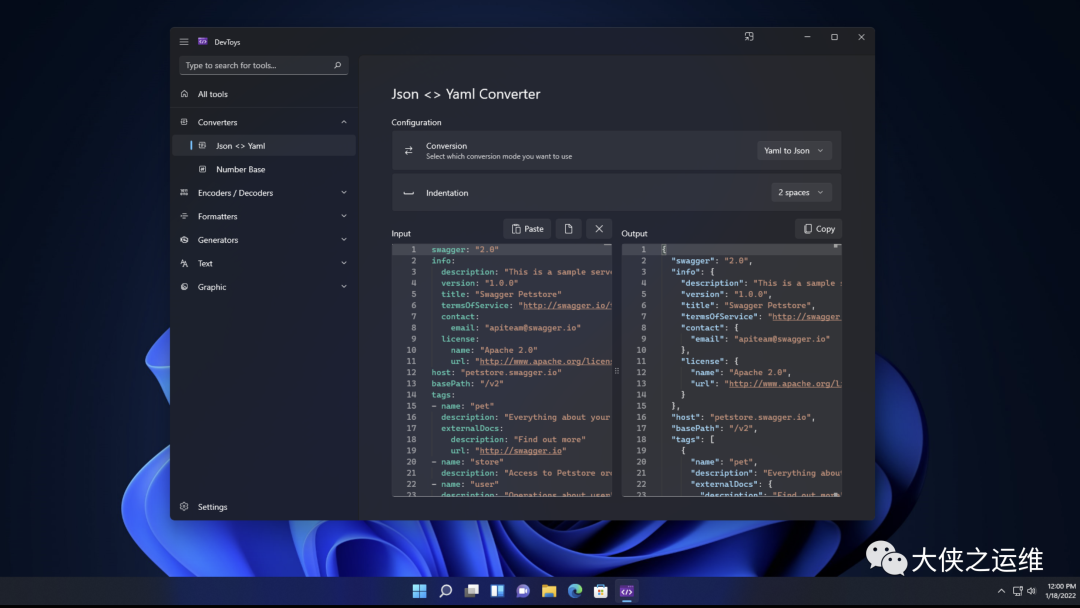Click the Formatters menu label
The height and width of the screenshot is (608, 1080).
tap(217, 216)
